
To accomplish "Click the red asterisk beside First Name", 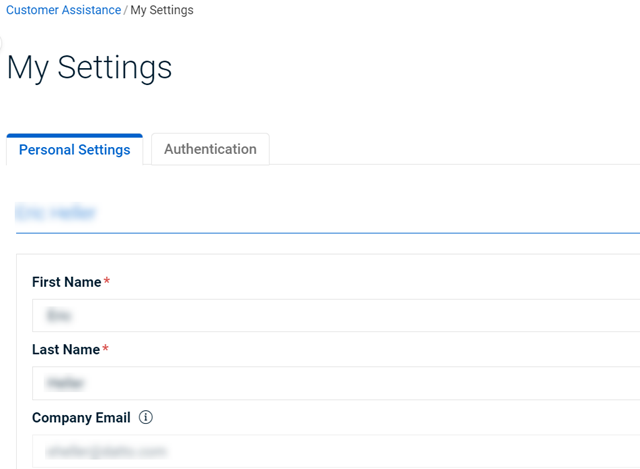I will click(107, 283).
